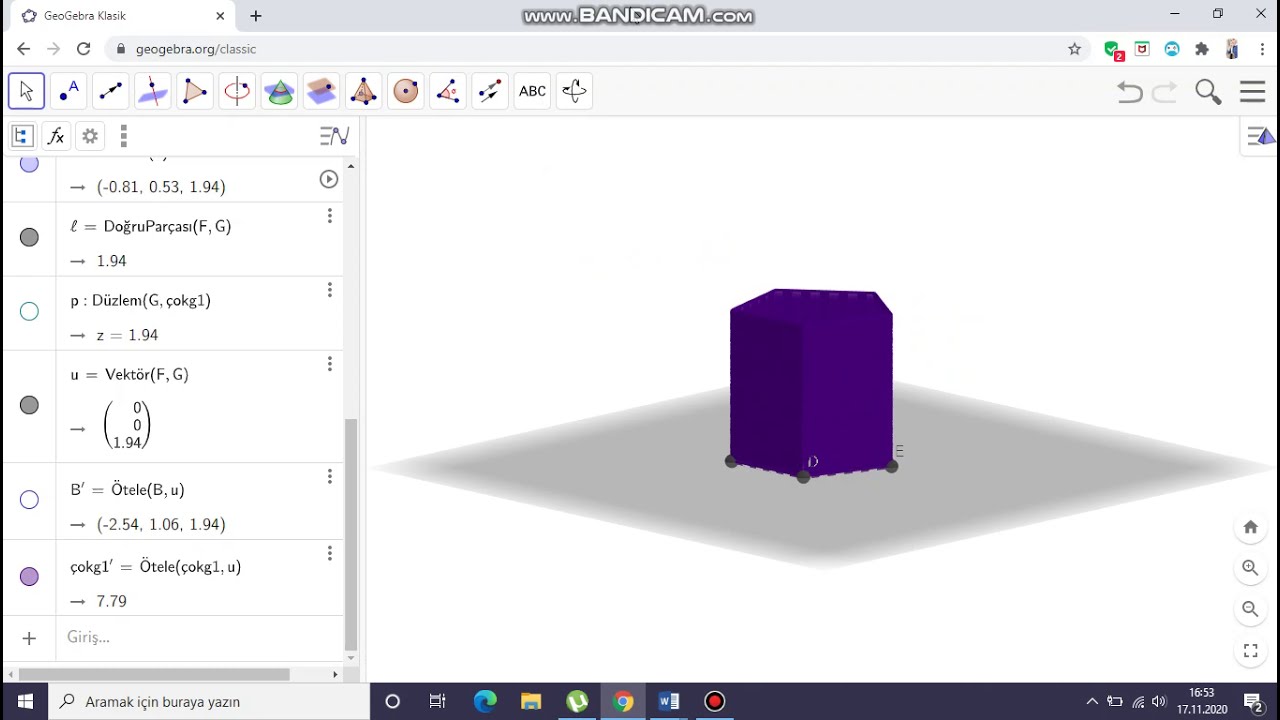1280x720 pixels.
Task: Open more options for p : Düzlem row
Action: point(329,290)
